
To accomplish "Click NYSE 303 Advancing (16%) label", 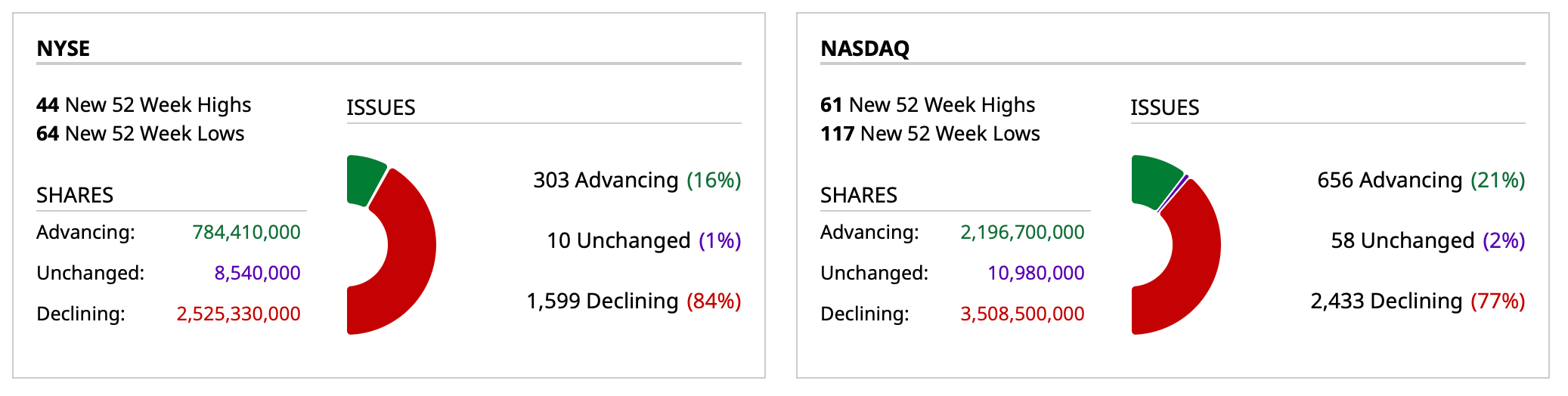I will (637, 180).
